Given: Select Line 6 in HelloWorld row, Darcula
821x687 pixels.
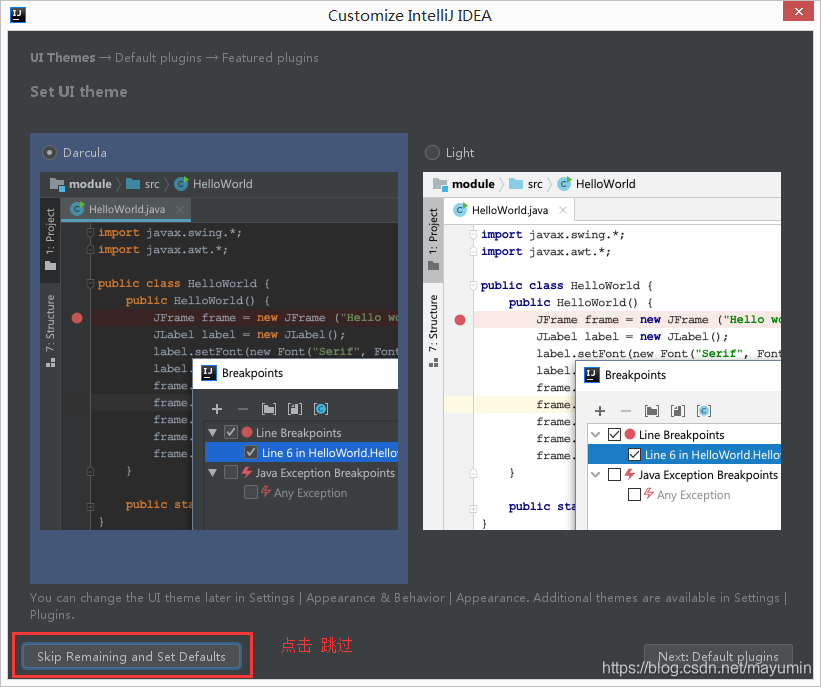Looking at the screenshot, I should 301,452.
